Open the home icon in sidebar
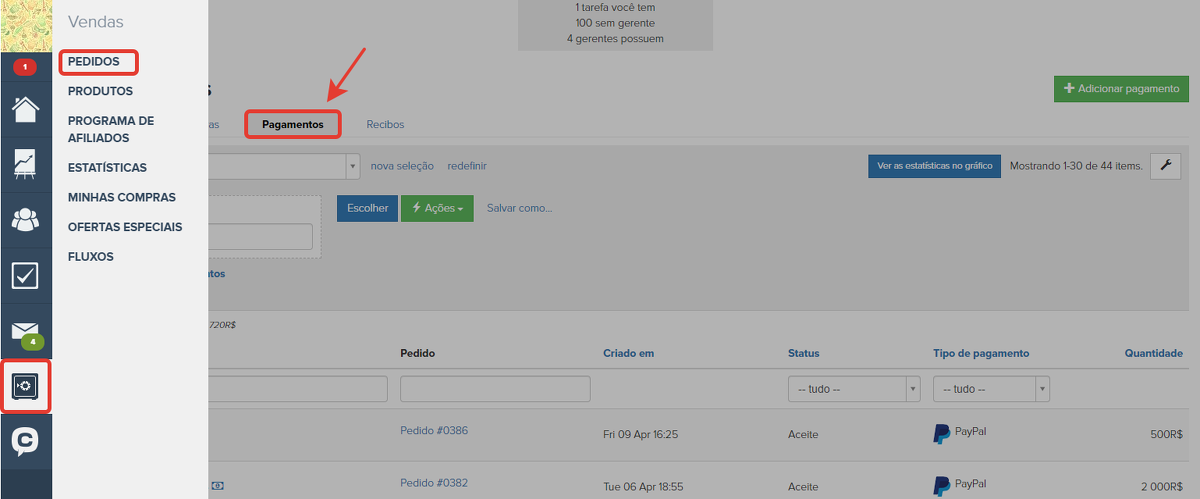Image resolution: width=1200 pixels, height=499 pixels. pyautogui.click(x=25, y=108)
